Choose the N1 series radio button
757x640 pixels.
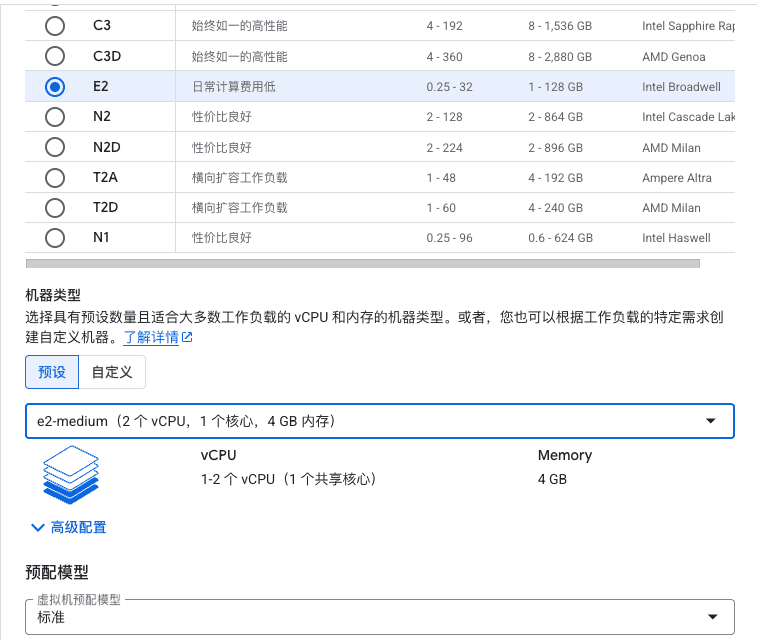pyautogui.click(x=55, y=238)
